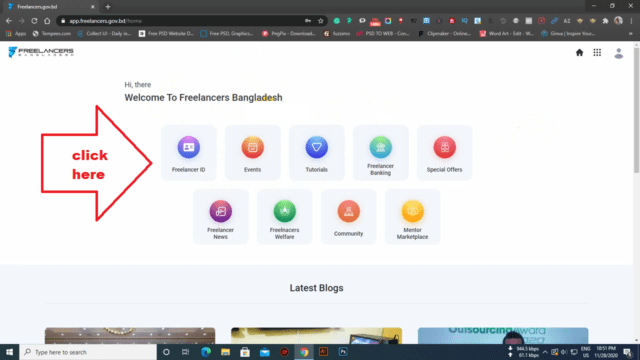Click the page vertical scrollbar
Screen dimensions: 640x360
pos(636,110)
